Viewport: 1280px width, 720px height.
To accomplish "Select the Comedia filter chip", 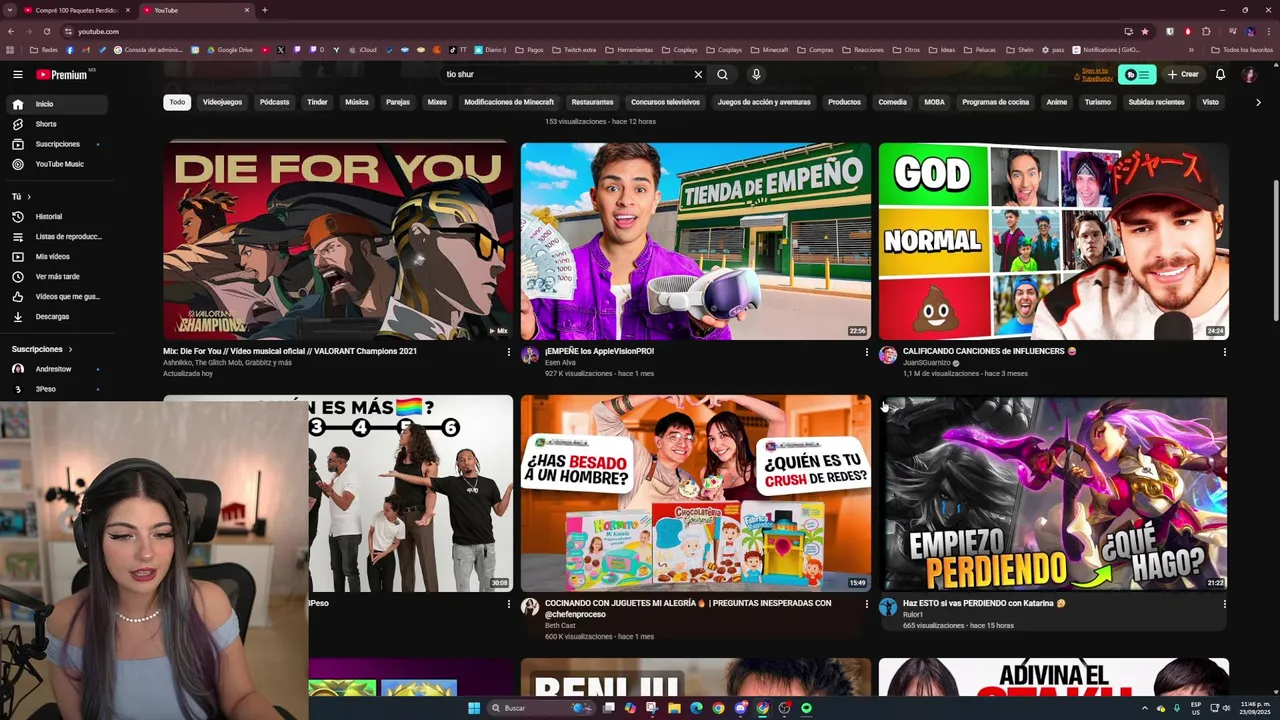I will click(892, 102).
